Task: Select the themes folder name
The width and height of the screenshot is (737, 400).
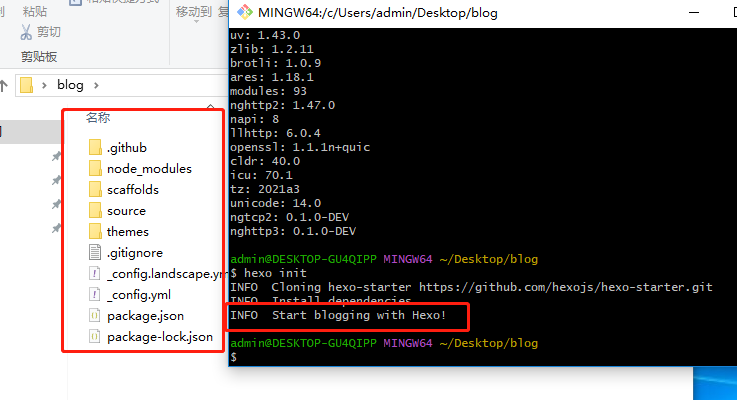Action: (x=128, y=232)
